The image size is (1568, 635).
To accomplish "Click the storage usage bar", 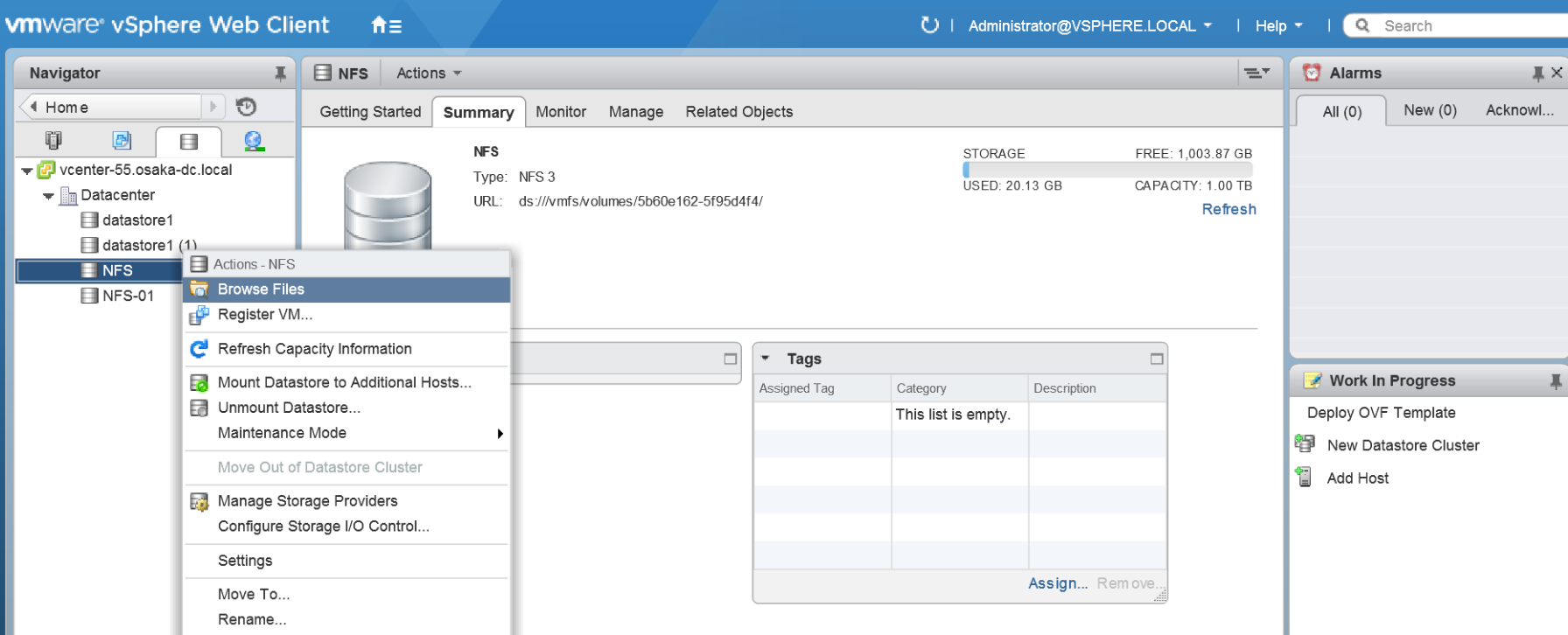I will click(x=1107, y=170).
